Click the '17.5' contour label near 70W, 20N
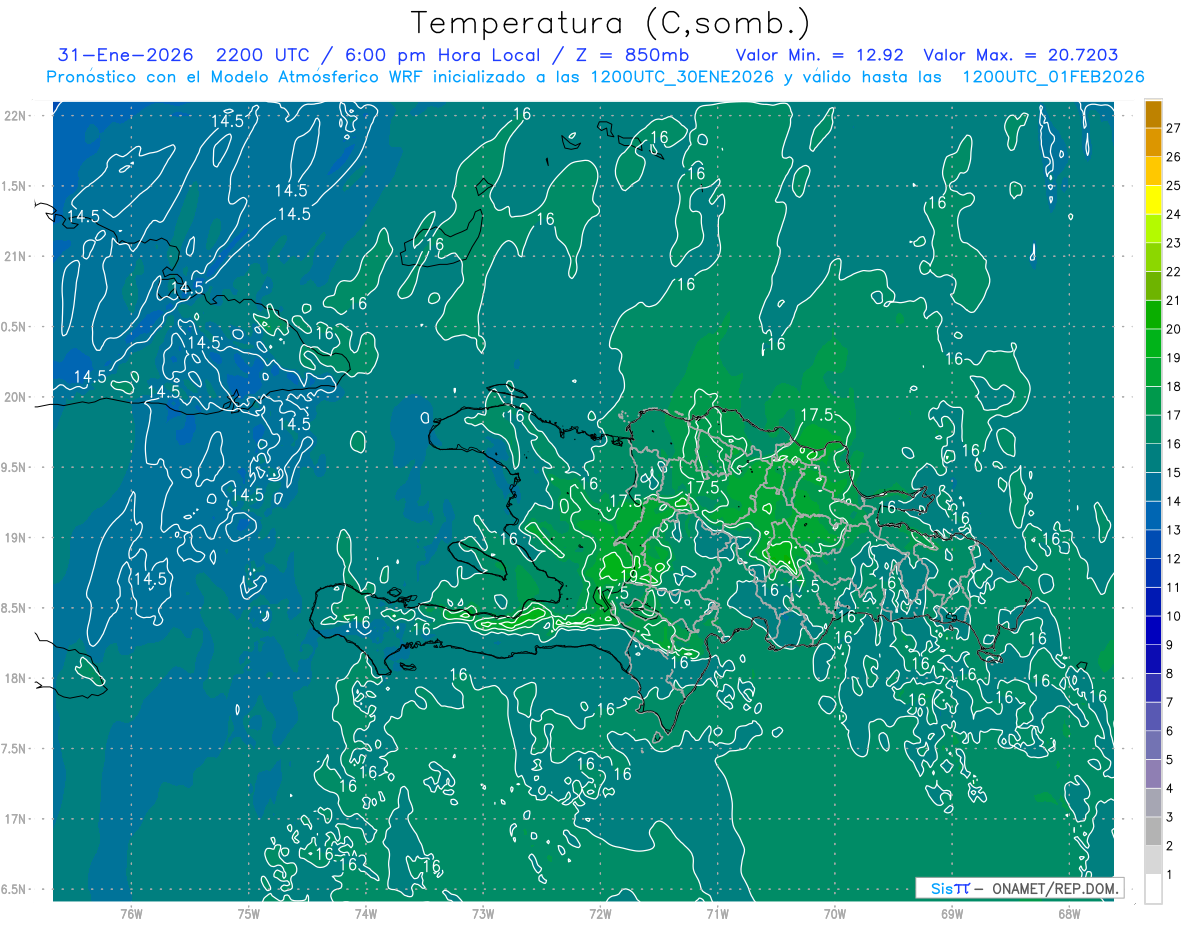The height and width of the screenshot is (927, 1200). pyautogui.click(x=817, y=414)
